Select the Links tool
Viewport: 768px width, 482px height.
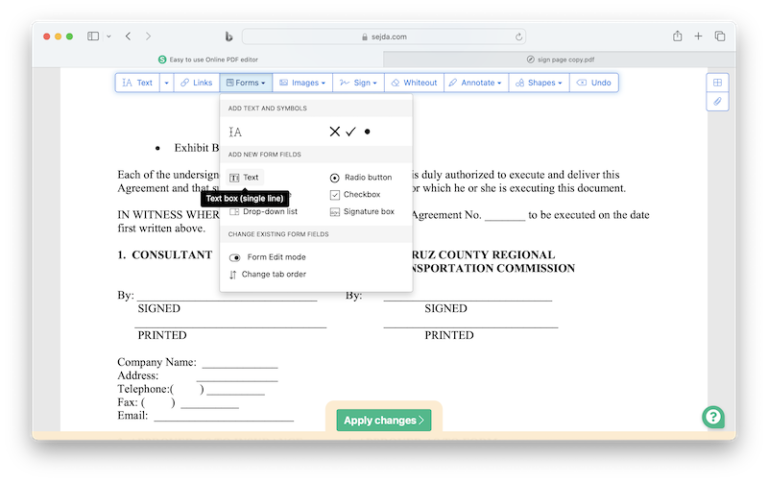196,83
